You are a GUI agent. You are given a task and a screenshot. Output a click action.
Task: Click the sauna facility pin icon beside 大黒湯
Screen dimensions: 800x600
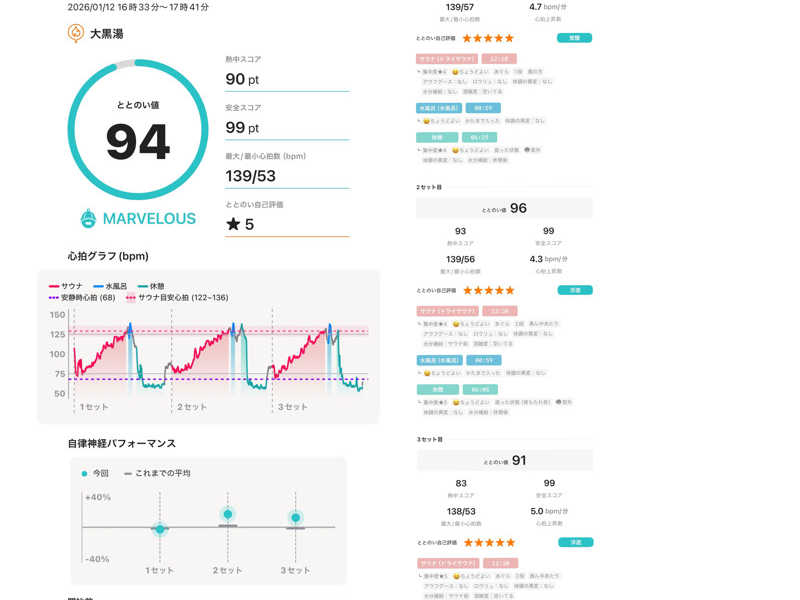[75, 33]
